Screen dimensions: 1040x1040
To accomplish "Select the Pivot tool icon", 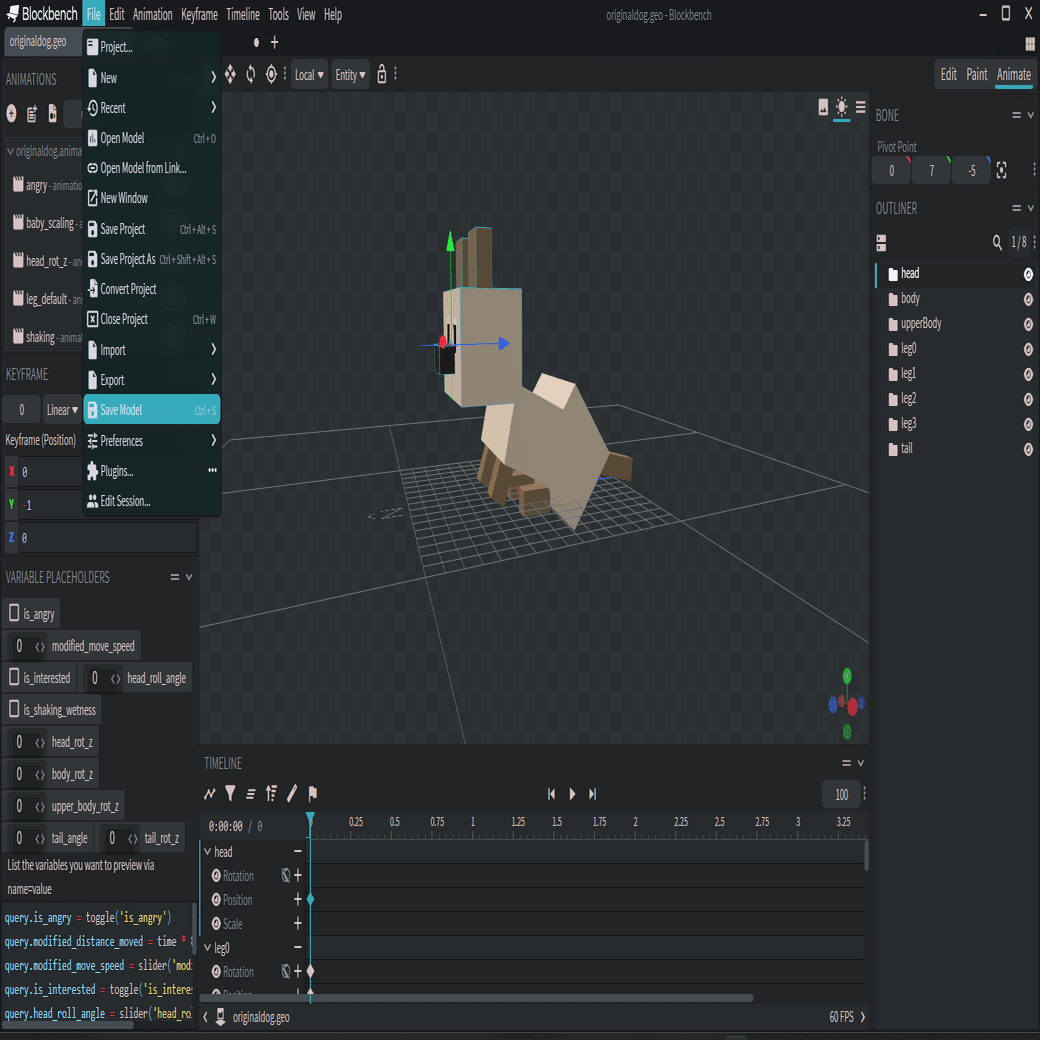I will [271, 74].
